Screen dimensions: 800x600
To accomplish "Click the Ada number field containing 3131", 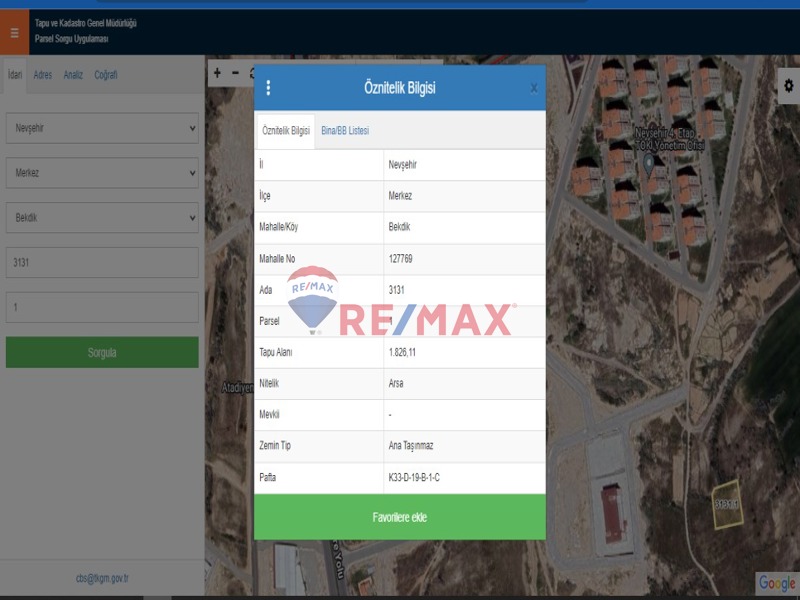I will (102, 263).
